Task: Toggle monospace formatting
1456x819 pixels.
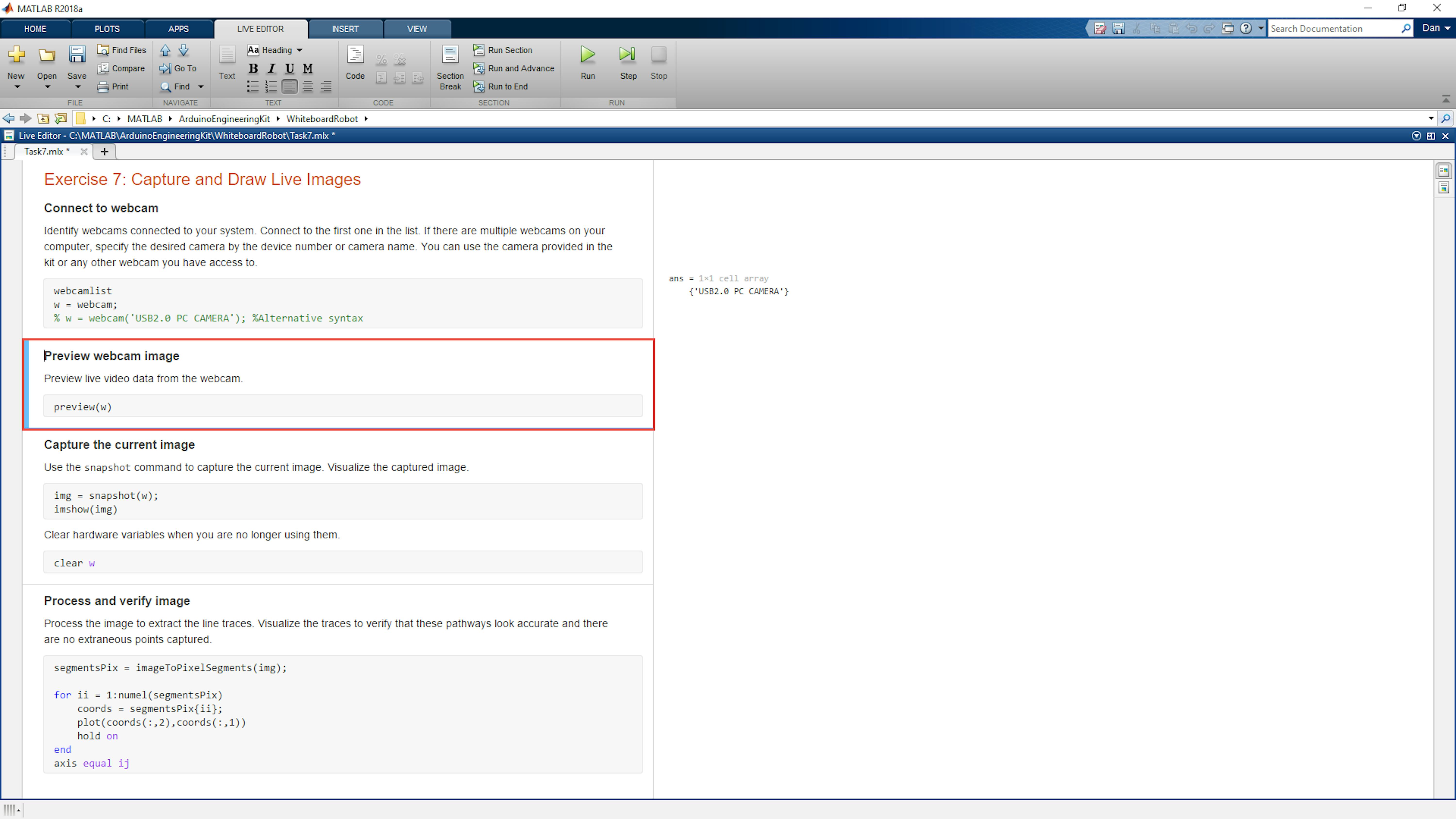Action: 307,68
